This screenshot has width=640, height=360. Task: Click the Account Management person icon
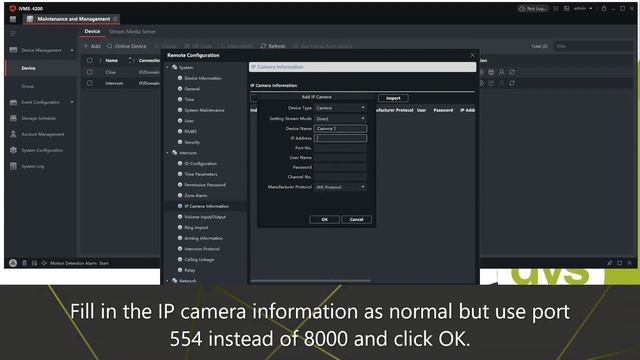(x=13, y=134)
